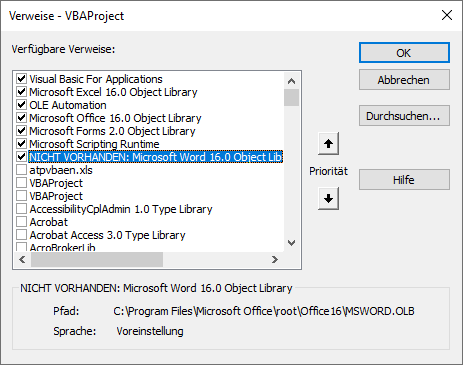The width and height of the screenshot is (463, 365).
Task: Select the Microsoft Scripting Runtime row
Action: tap(94, 144)
